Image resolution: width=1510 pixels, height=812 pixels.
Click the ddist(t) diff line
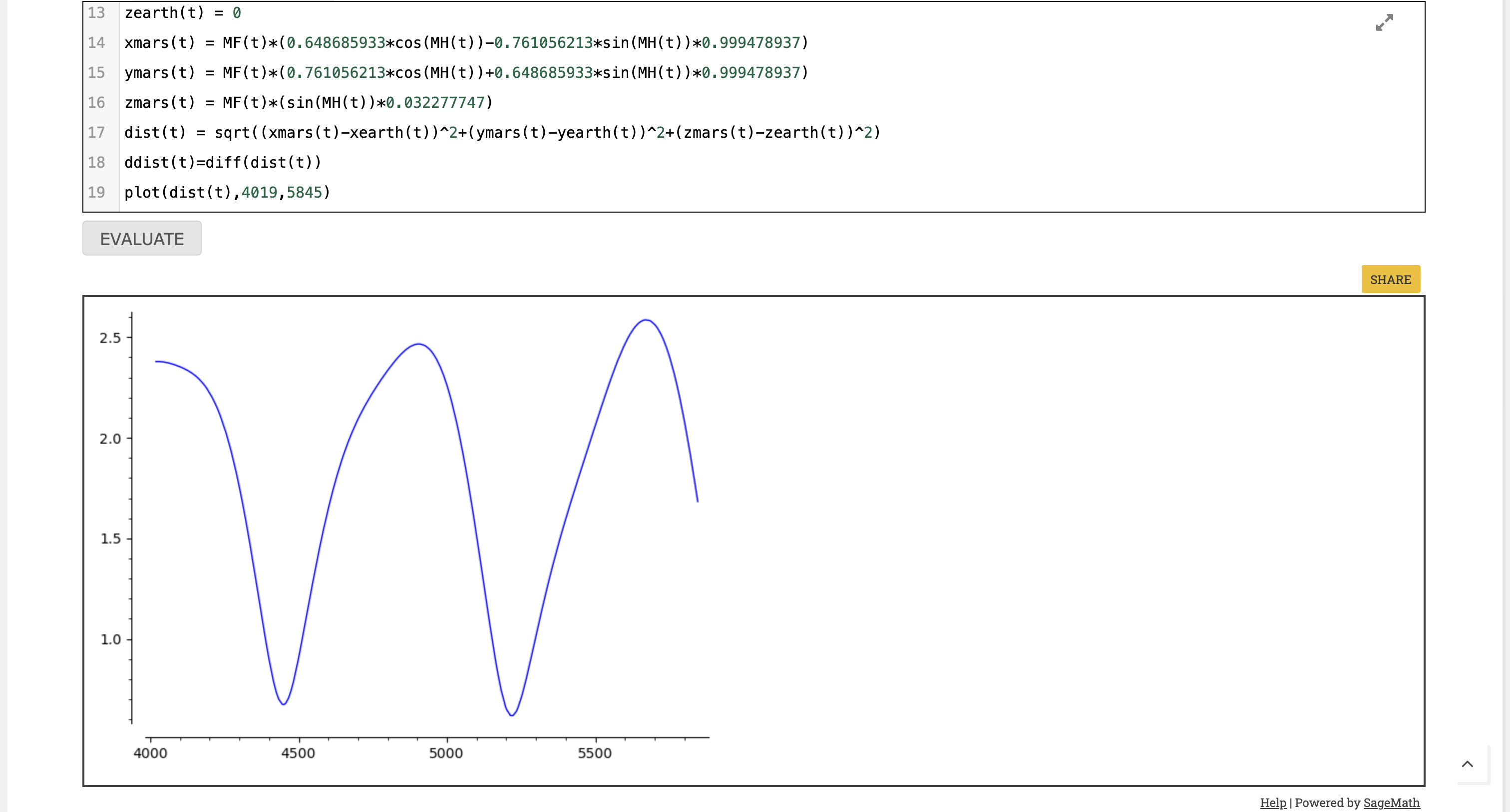[223, 162]
